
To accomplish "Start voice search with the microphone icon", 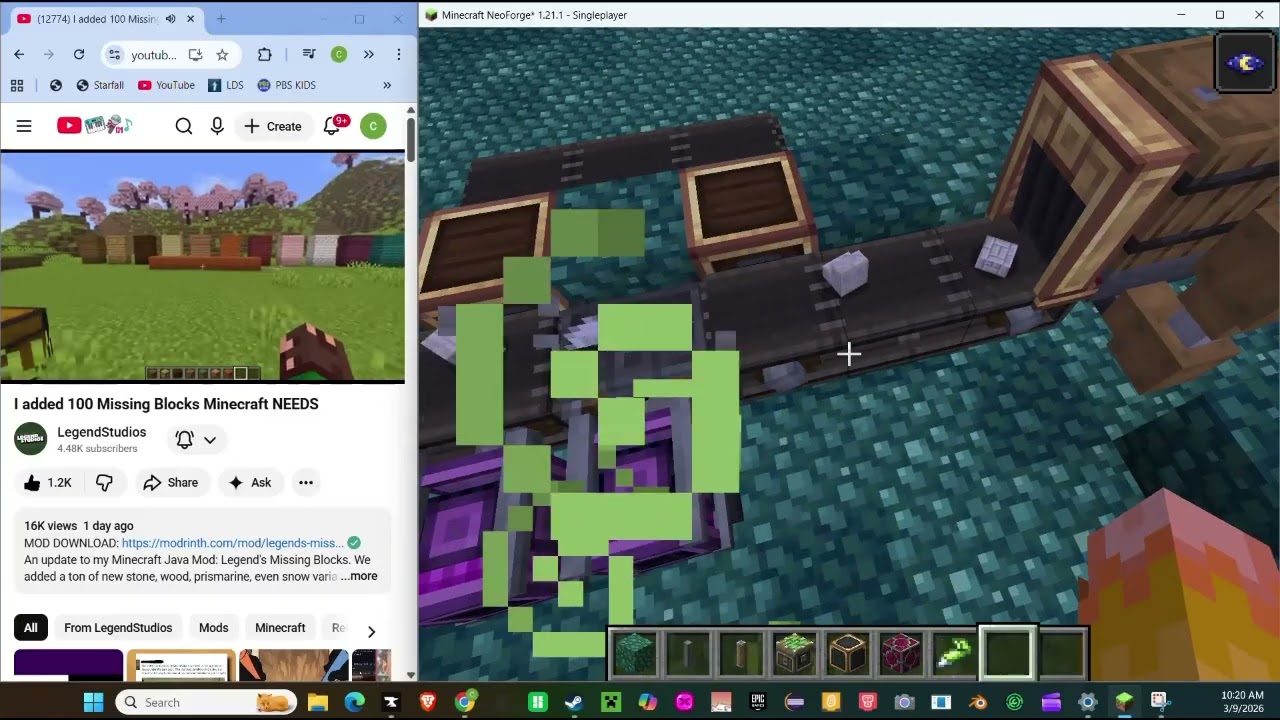I will (x=217, y=126).
